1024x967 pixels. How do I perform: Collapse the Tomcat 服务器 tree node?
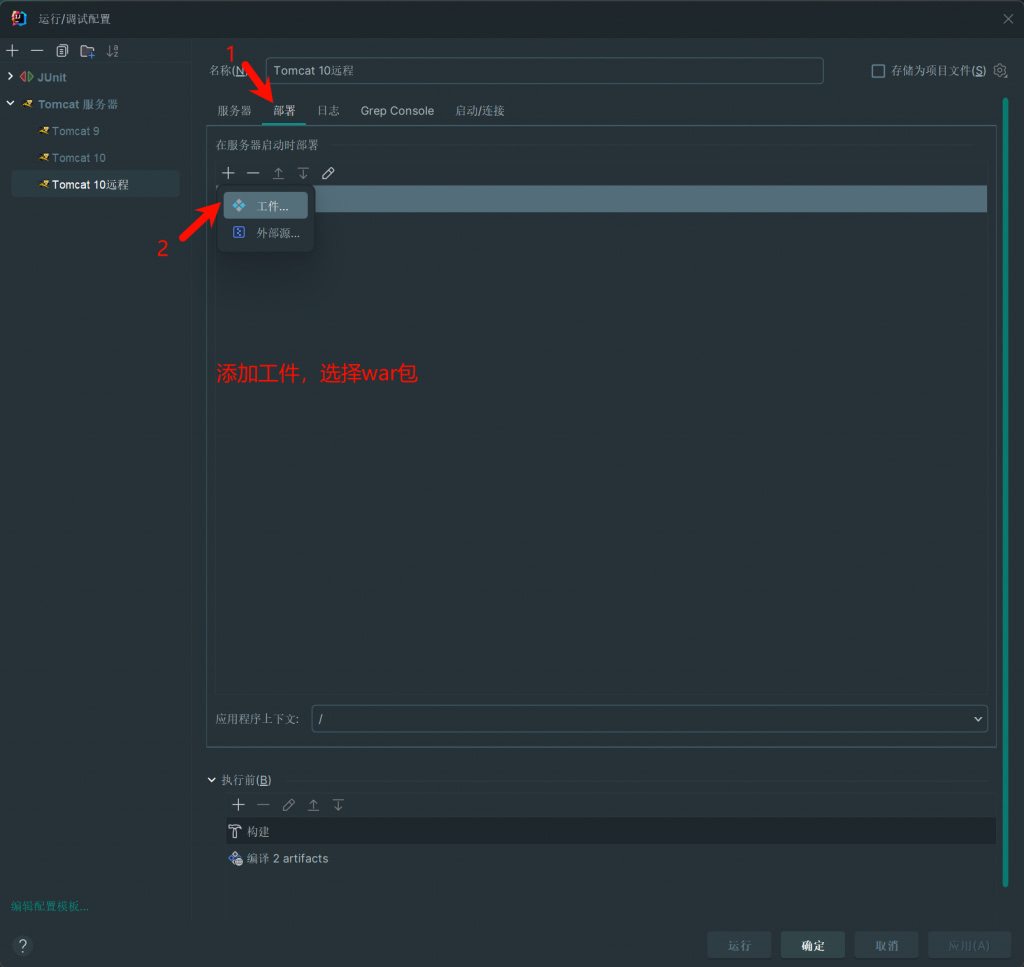coord(11,104)
